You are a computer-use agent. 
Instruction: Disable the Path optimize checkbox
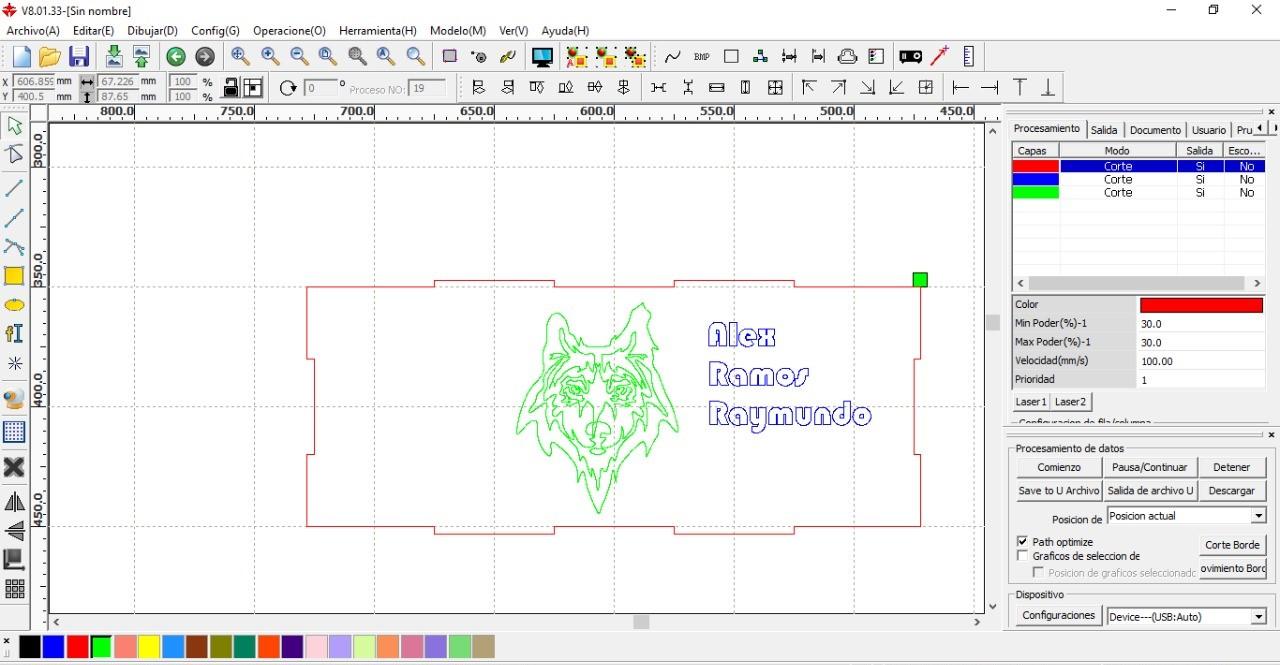(1022, 542)
